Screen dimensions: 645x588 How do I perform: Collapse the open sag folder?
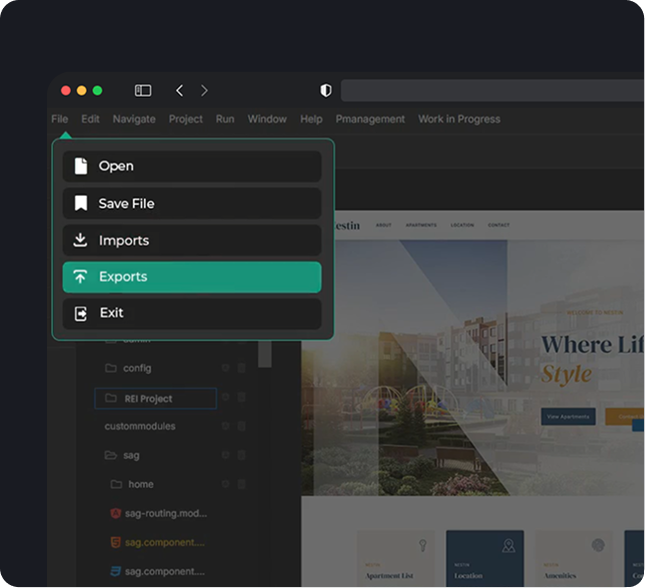(110, 455)
